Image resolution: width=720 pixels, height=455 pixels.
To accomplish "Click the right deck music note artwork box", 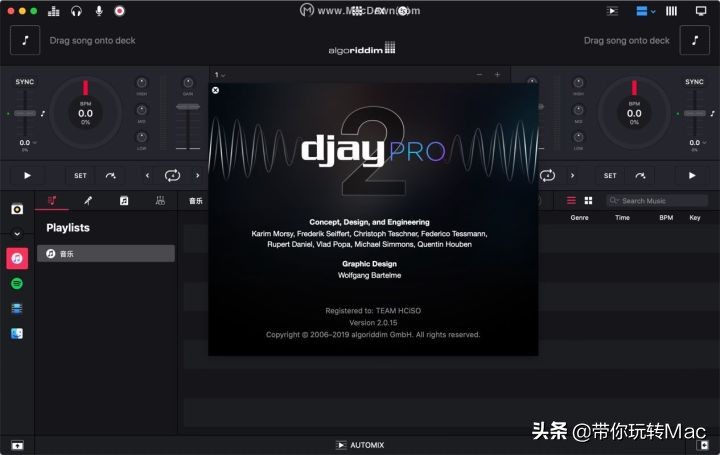I will [695, 40].
